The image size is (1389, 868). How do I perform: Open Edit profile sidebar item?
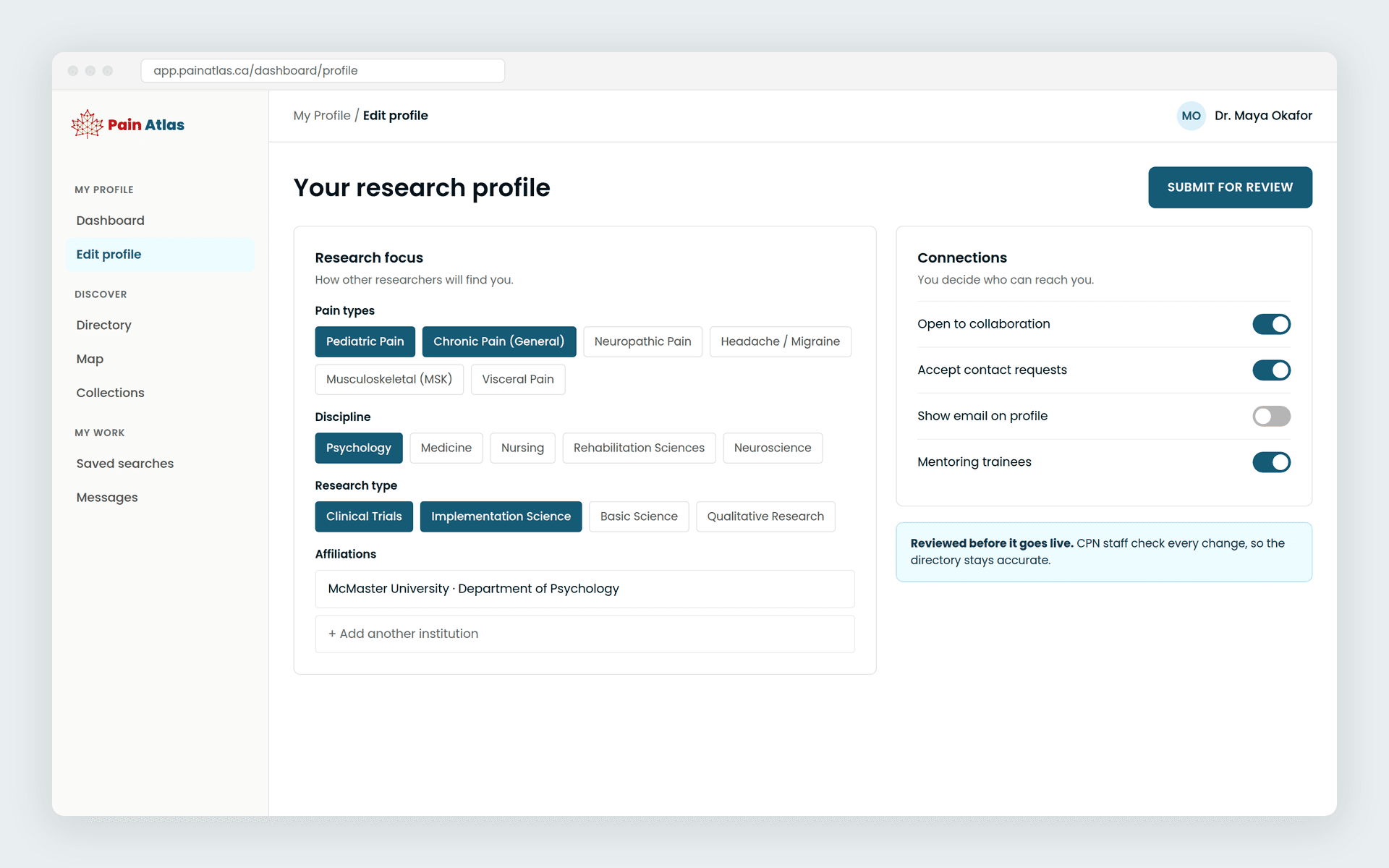(x=160, y=255)
